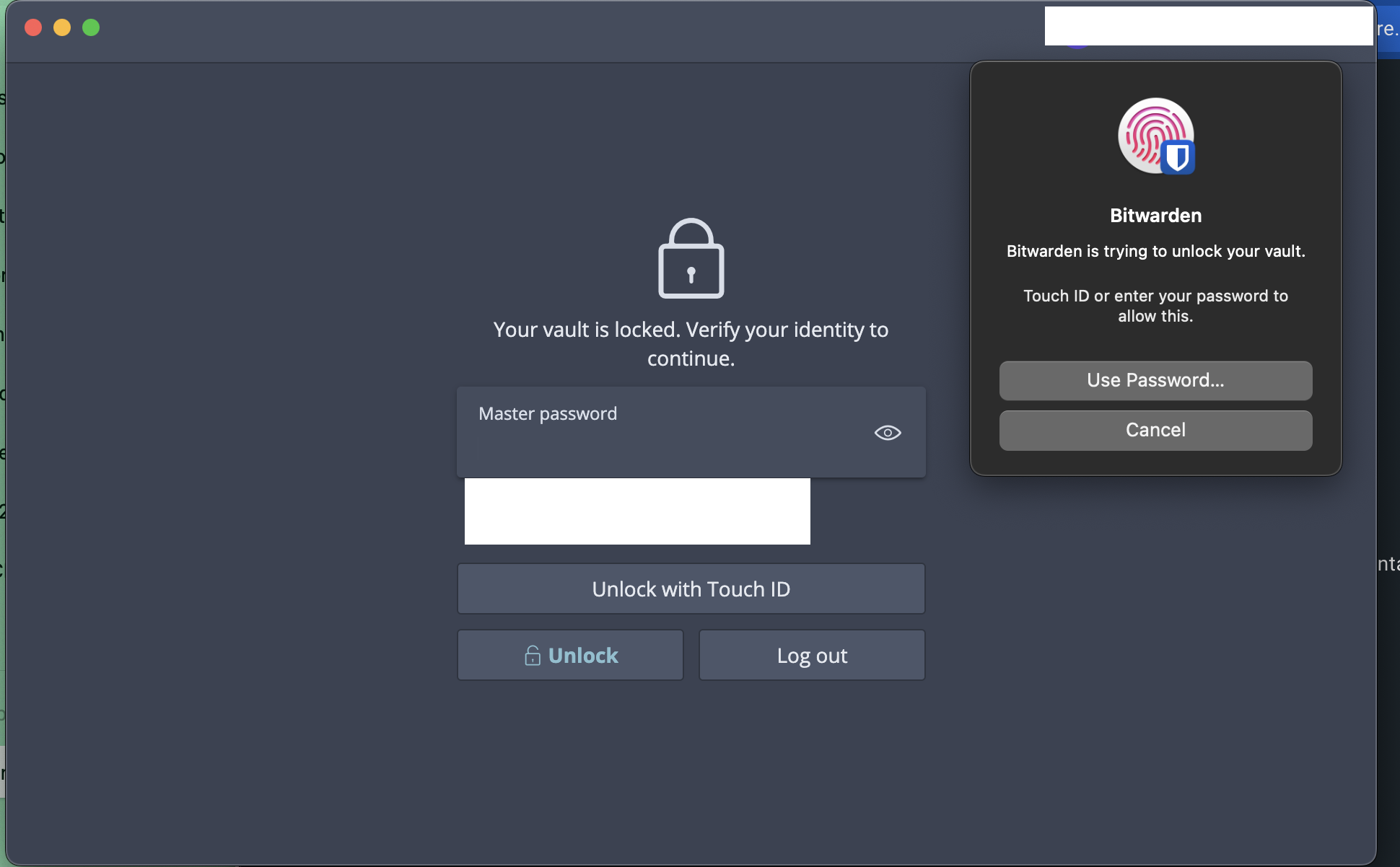The width and height of the screenshot is (1400, 867).
Task: Click the yellow minimize button in the titlebar
Action: 62,27
